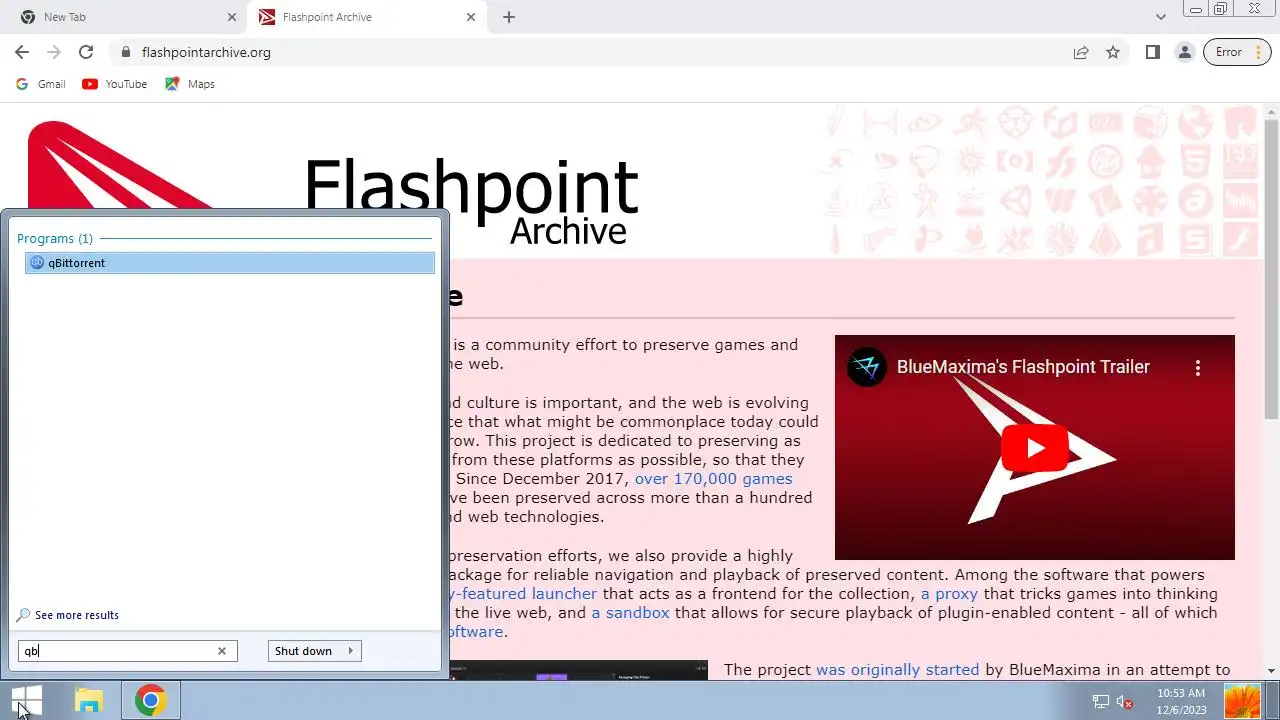Close the Flashpoint Archive tab
Viewport: 1280px width, 720px height.
(x=471, y=17)
